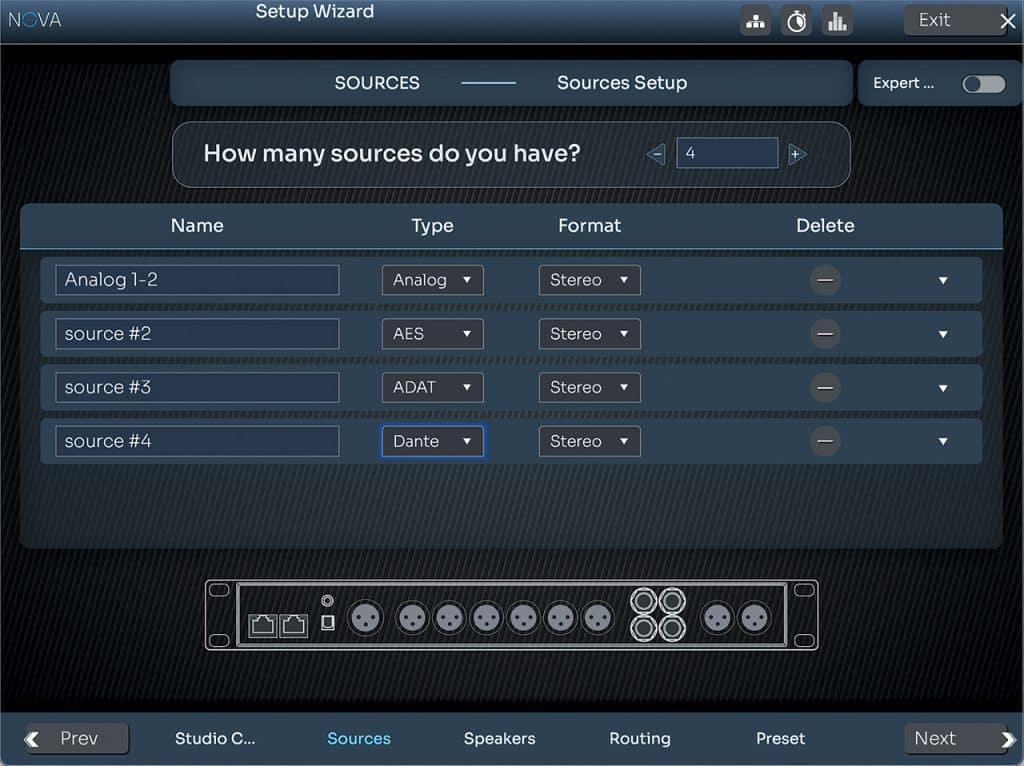Toggle the Expert mode switch
Screen dimensions: 1024x766
click(x=983, y=84)
